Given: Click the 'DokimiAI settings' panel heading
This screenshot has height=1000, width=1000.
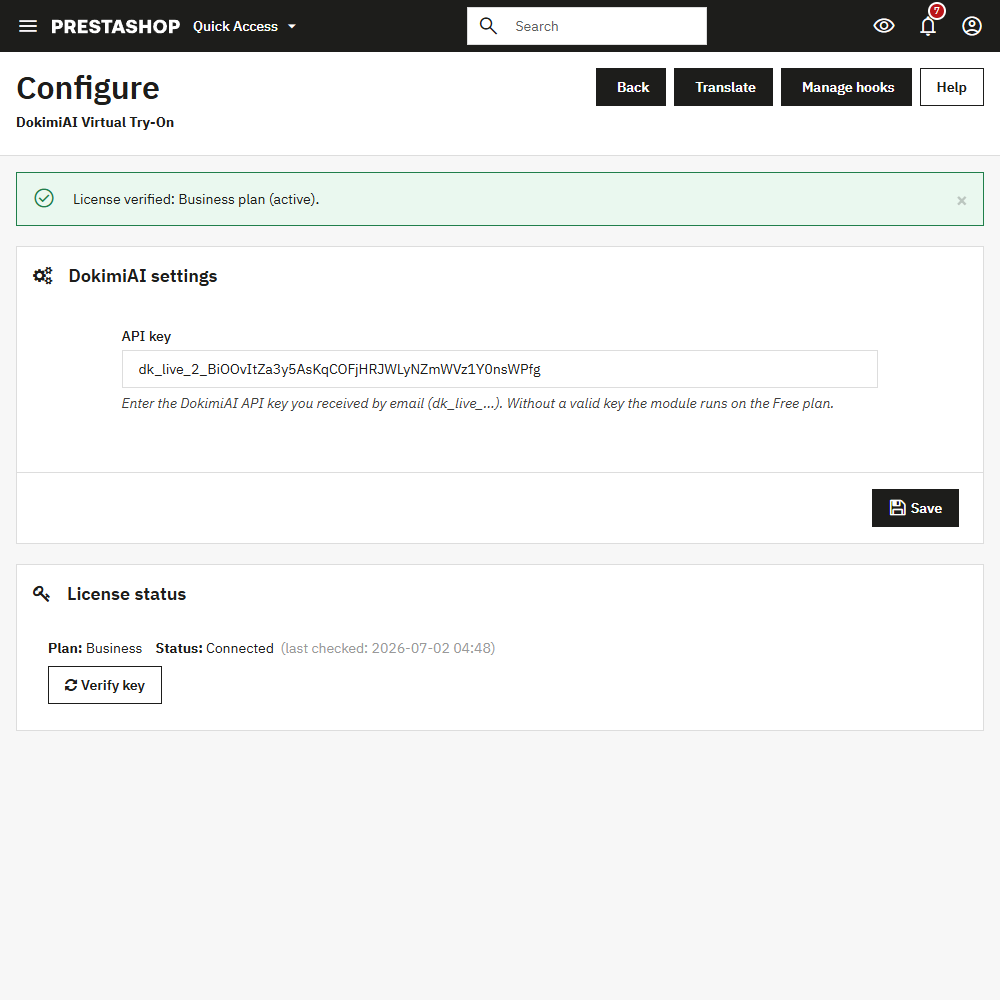Looking at the screenshot, I should tap(143, 276).
